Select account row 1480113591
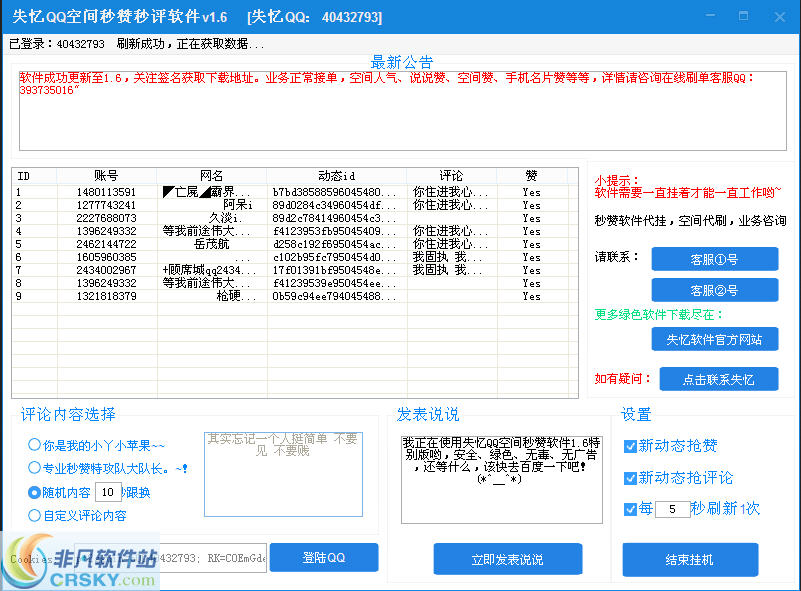 [x=294, y=192]
